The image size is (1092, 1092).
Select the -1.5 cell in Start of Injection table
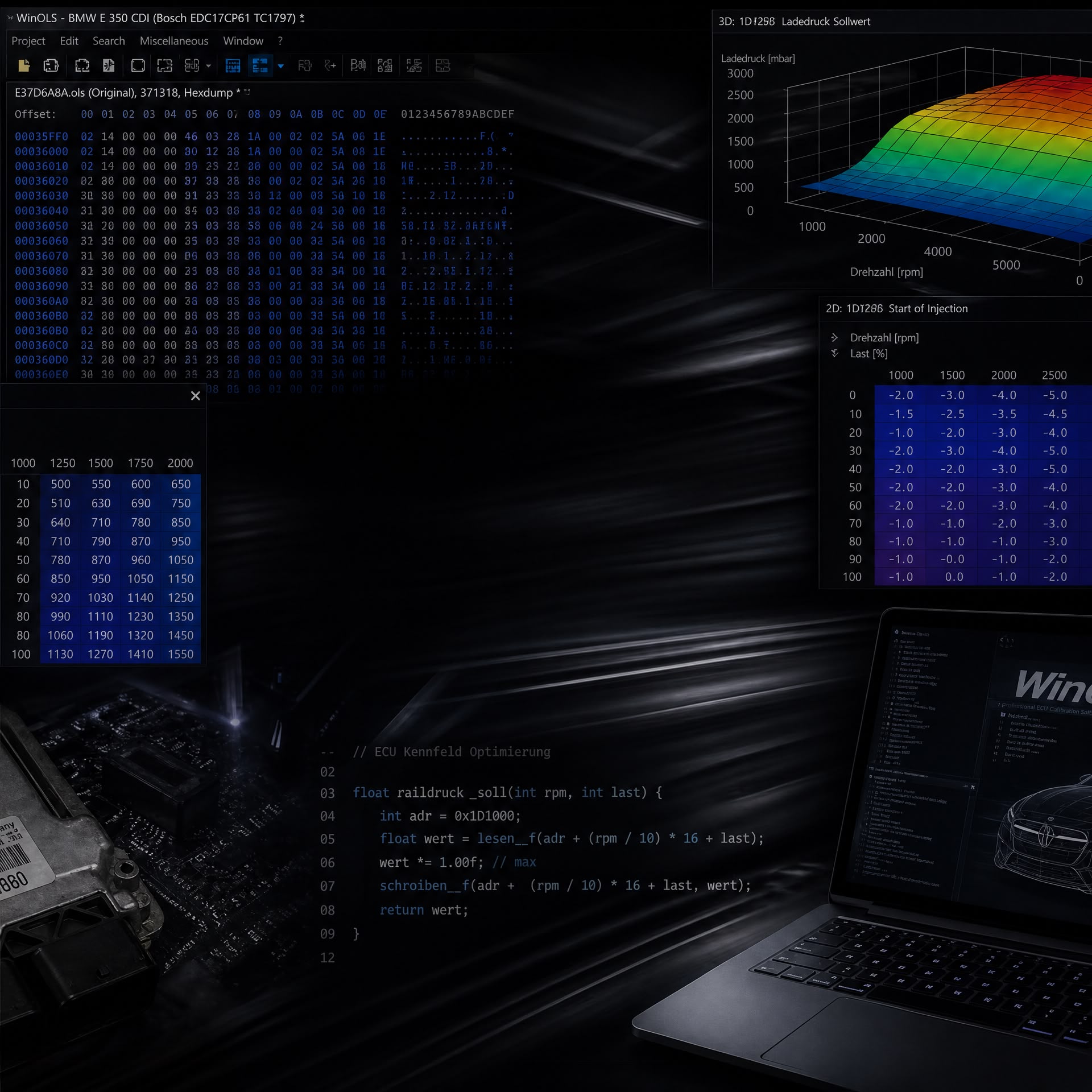pyautogui.click(x=901, y=414)
